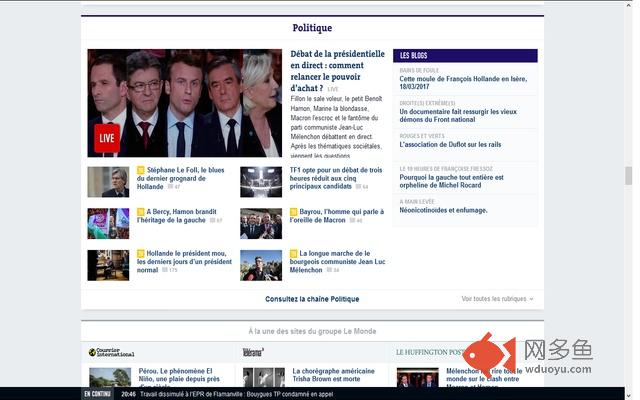
Task: Click yellow subscriber icon beside A Bercy, Hamon headline
Action: coord(141,211)
